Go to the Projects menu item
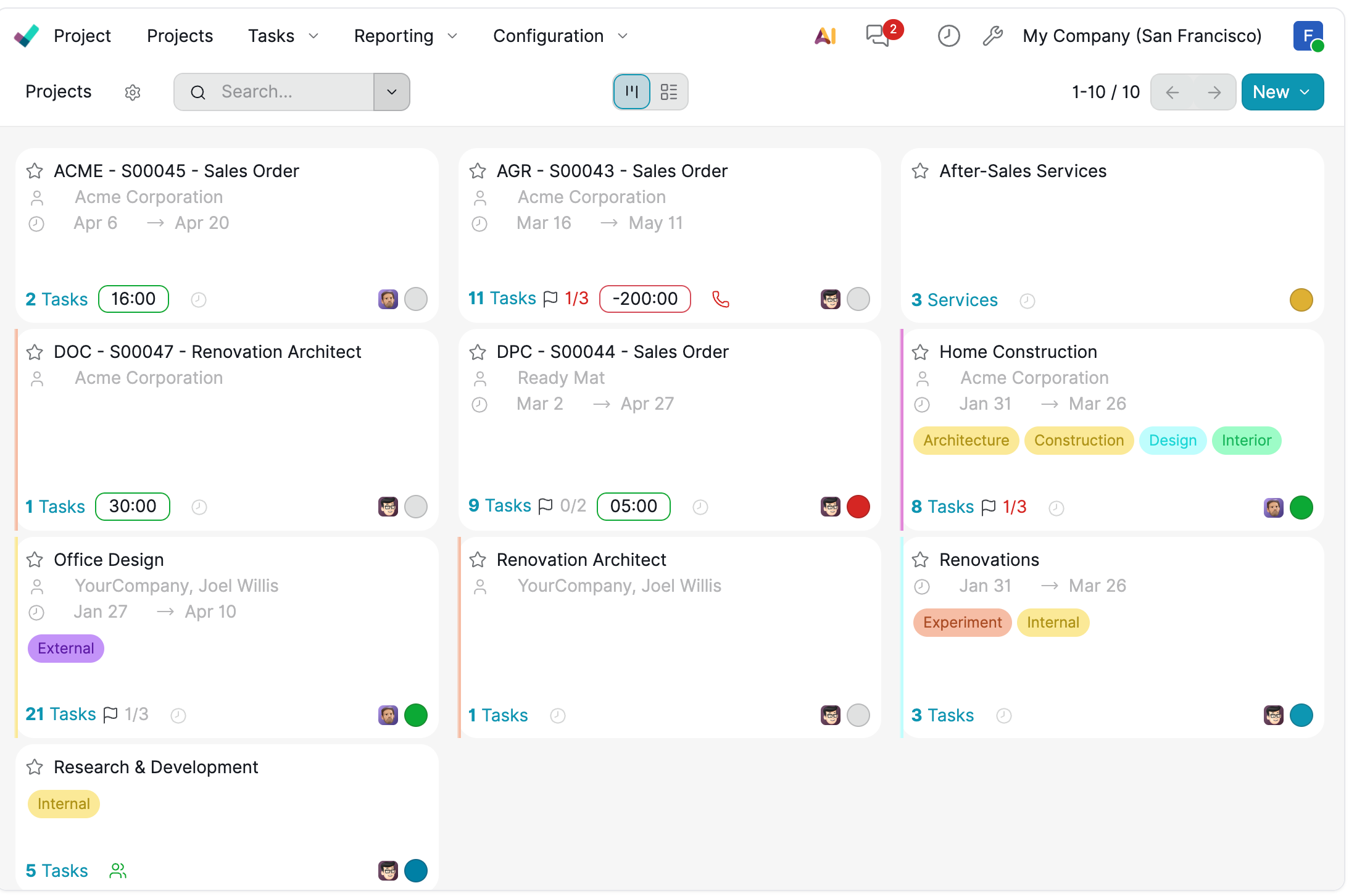This screenshot has width=1349, height=896. pyautogui.click(x=180, y=36)
